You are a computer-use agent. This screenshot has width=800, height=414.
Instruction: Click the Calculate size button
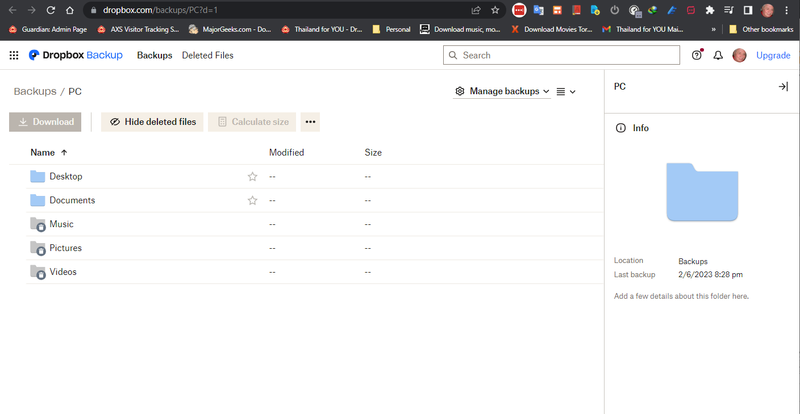[252, 122]
